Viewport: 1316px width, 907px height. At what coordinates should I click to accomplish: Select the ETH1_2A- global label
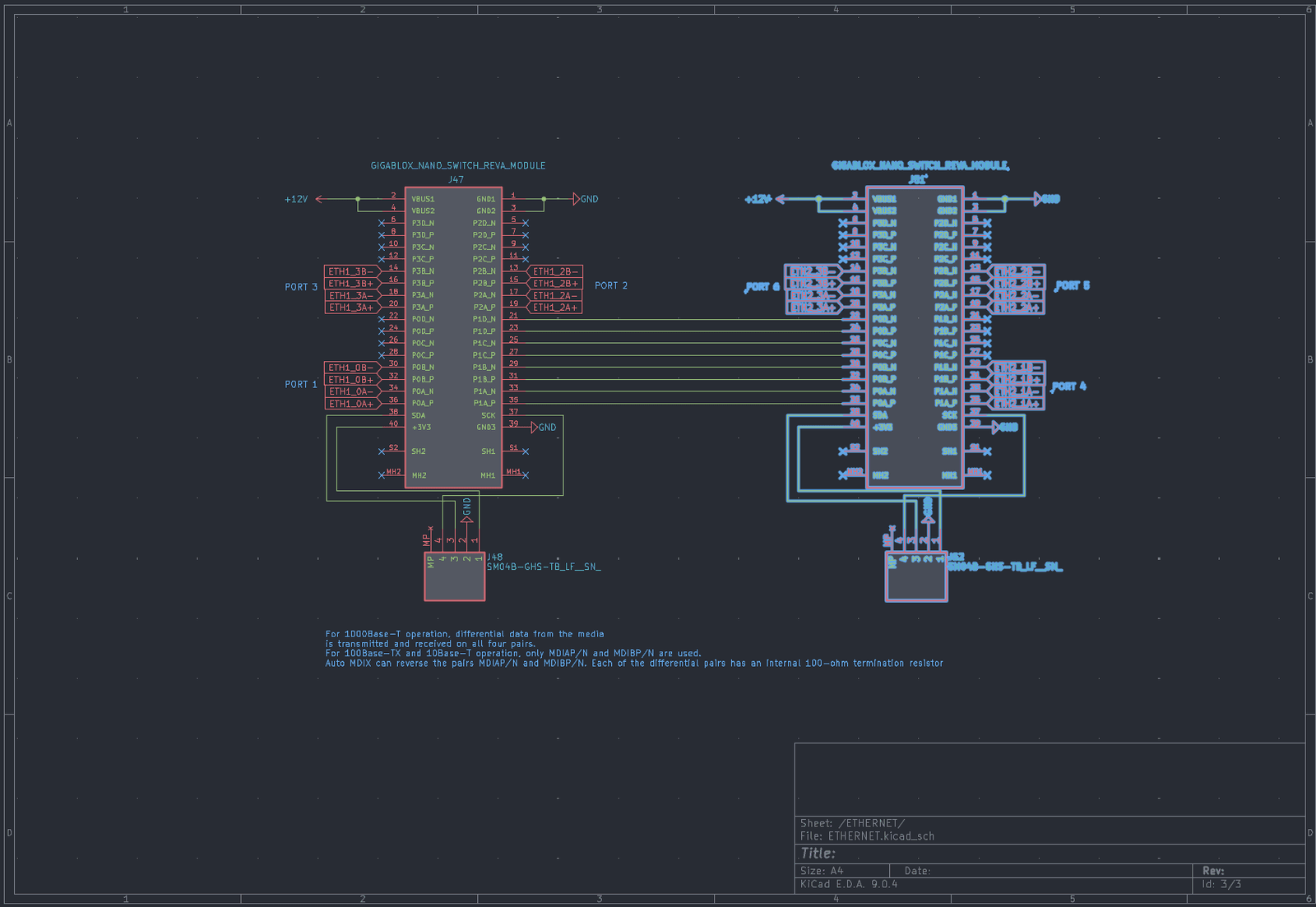click(554, 295)
